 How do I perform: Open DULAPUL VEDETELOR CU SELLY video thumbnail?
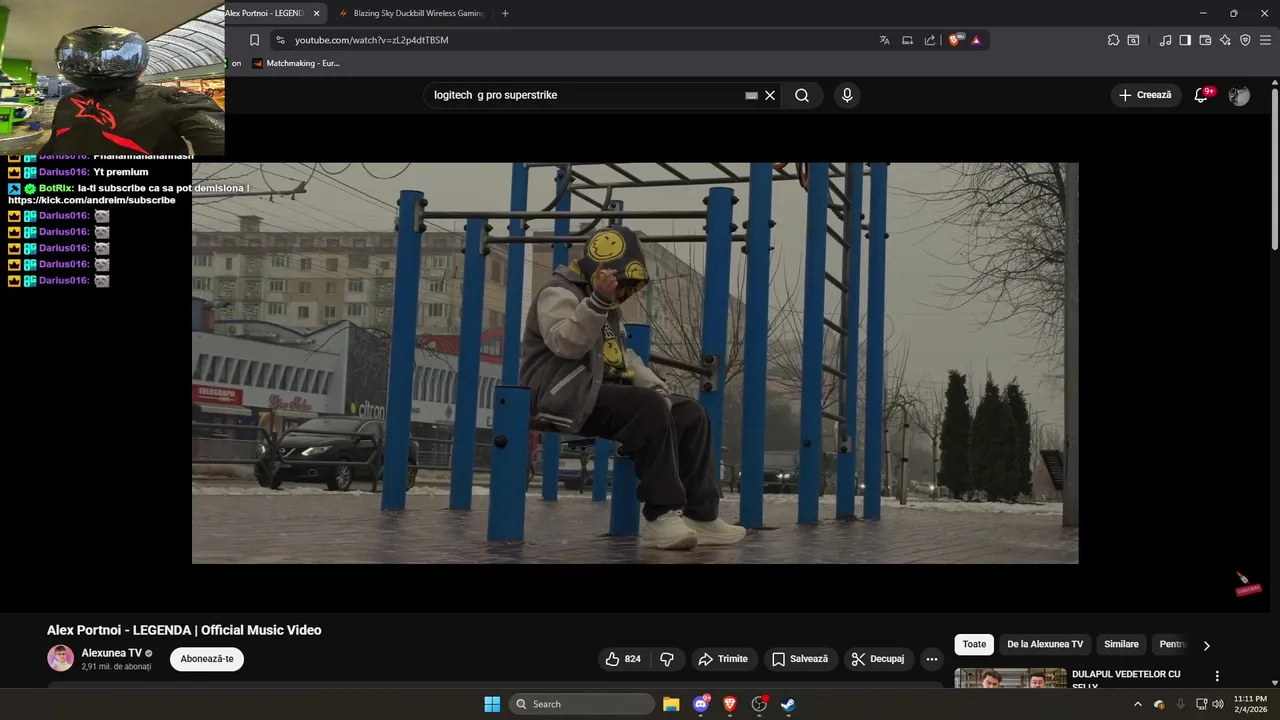coord(1010,678)
